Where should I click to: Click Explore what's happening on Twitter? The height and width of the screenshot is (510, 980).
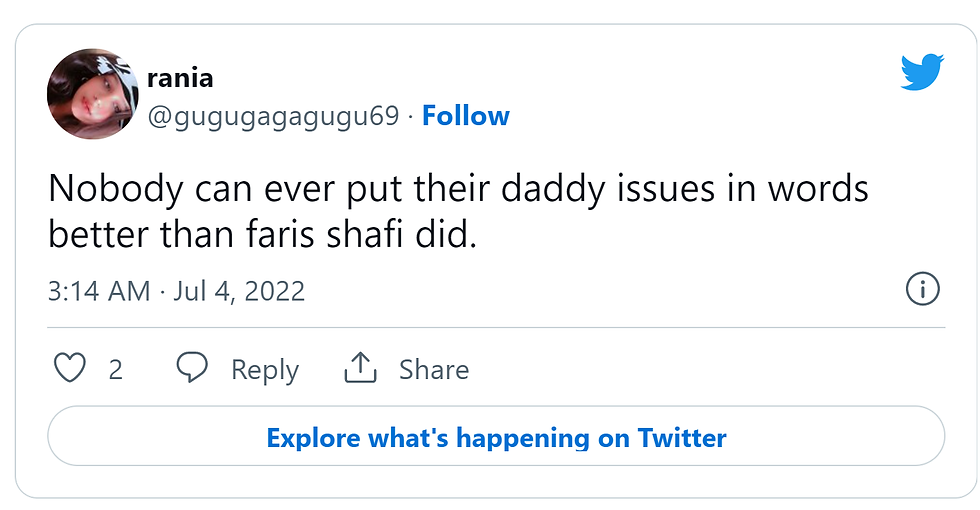(x=496, y=436)
